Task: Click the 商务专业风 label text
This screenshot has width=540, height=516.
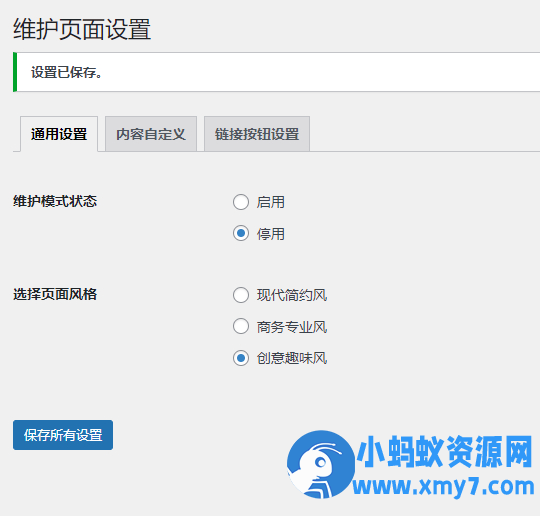Action: [292, 327]
